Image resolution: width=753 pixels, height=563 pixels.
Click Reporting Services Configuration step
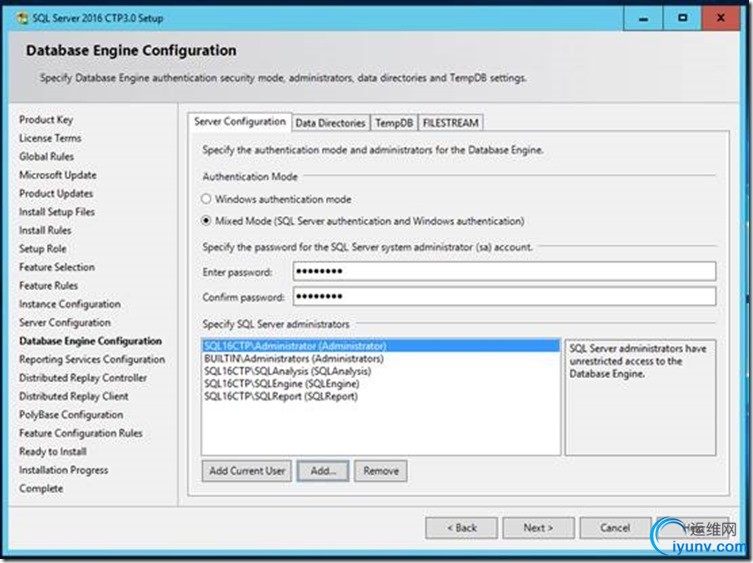92,359
